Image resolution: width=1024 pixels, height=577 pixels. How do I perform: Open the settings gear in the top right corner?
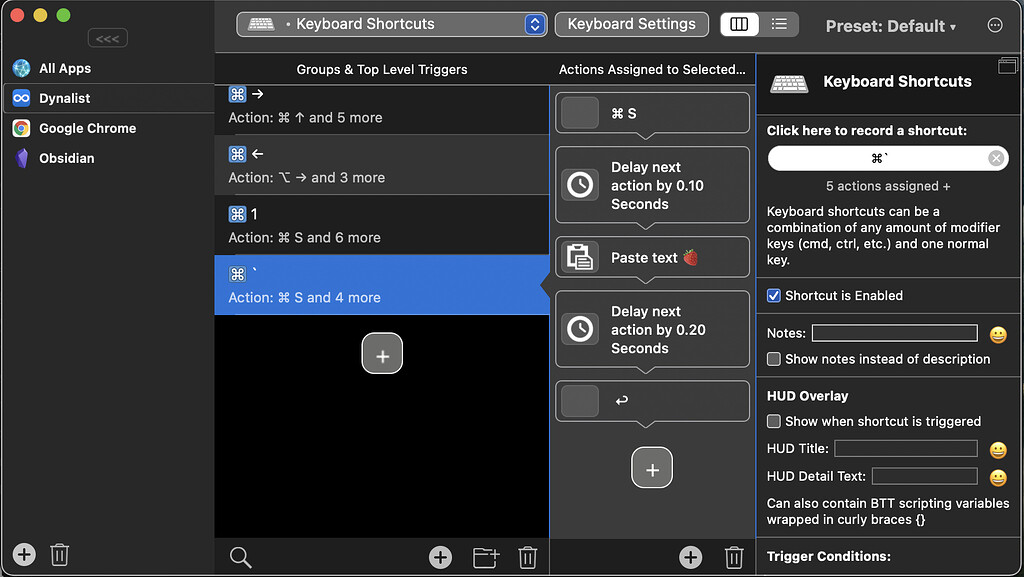tap(996, 26)
